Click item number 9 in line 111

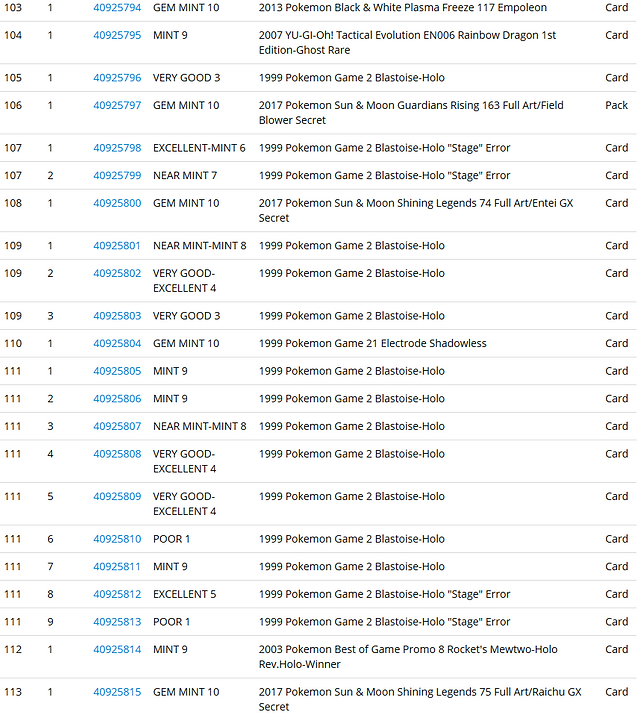click(x=50, y=622)
